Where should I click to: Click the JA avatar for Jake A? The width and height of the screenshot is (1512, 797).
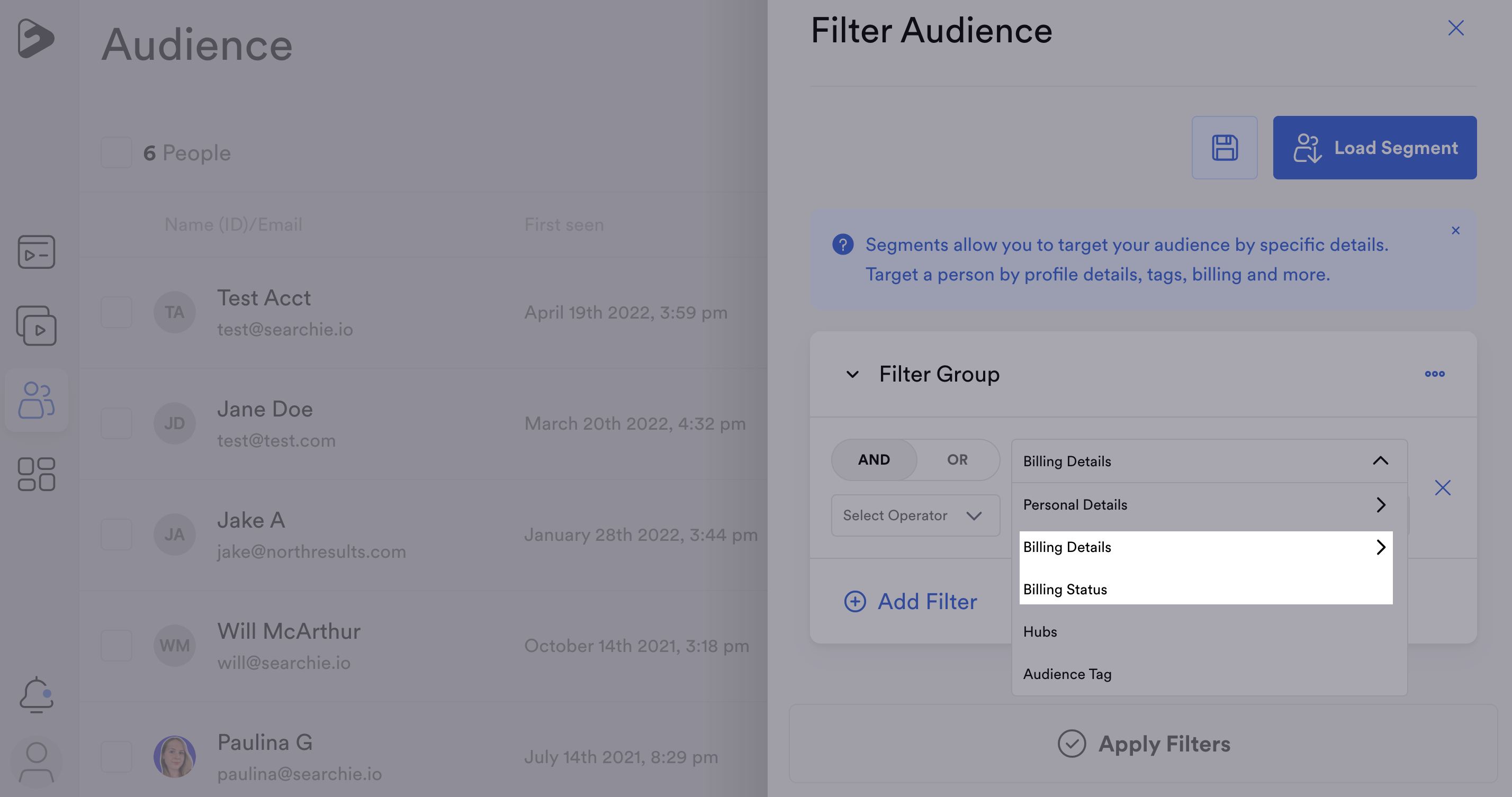click(174, 534)
